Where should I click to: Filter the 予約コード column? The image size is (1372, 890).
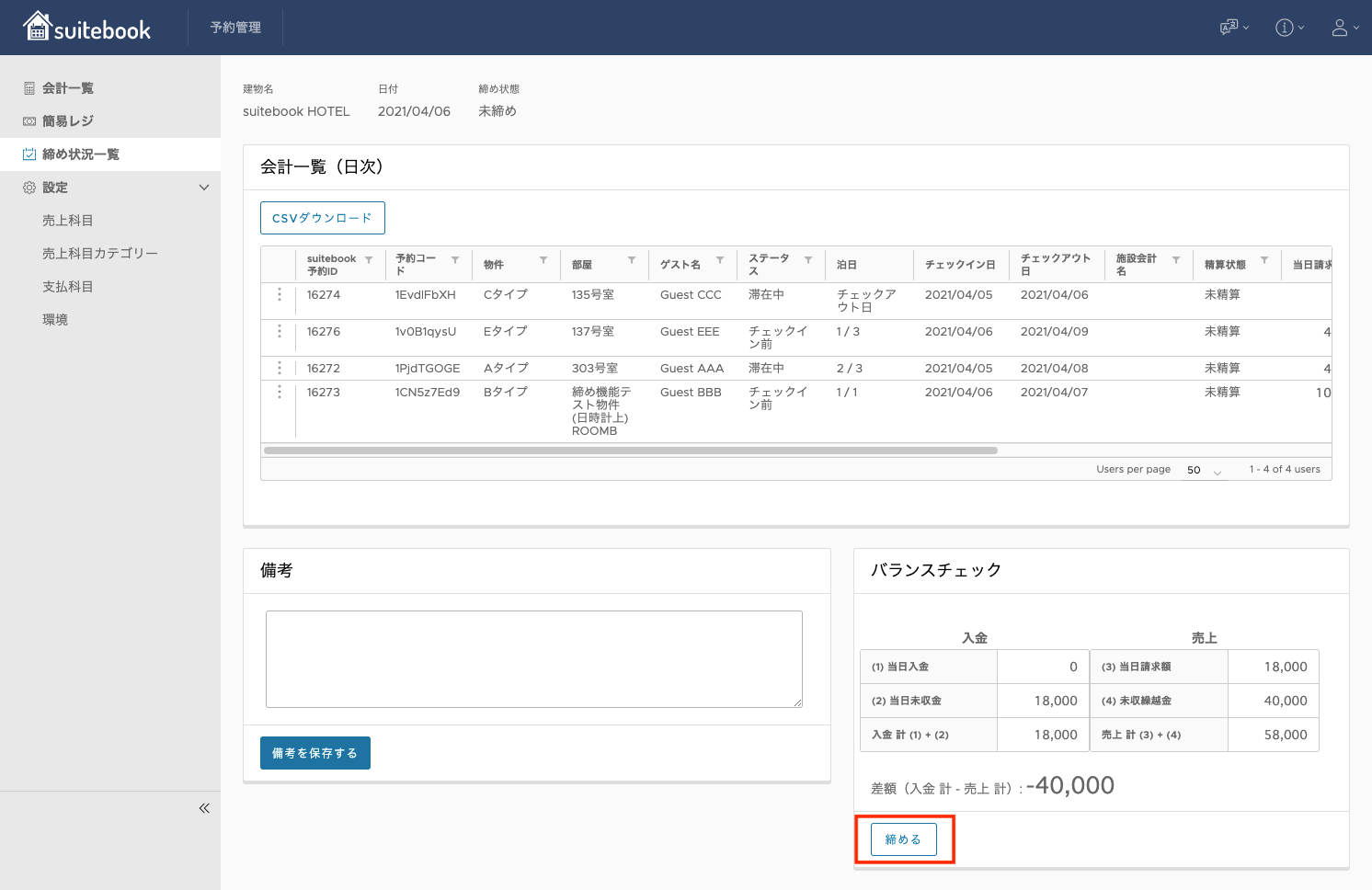point(455,260)
